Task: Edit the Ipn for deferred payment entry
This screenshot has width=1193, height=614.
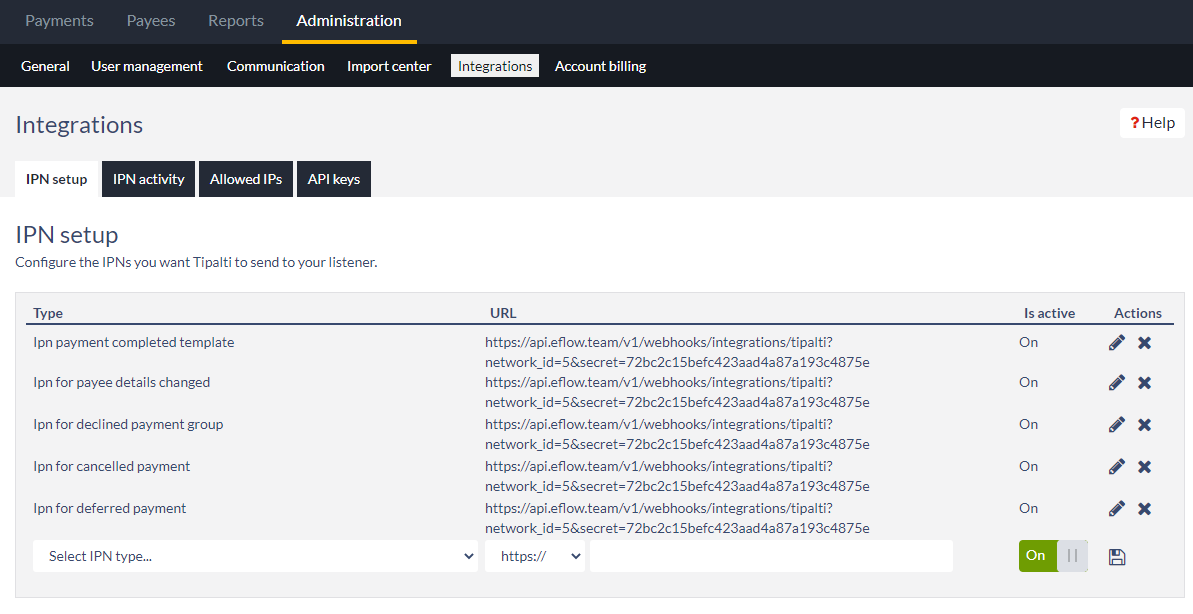Action: point(1116,508)
